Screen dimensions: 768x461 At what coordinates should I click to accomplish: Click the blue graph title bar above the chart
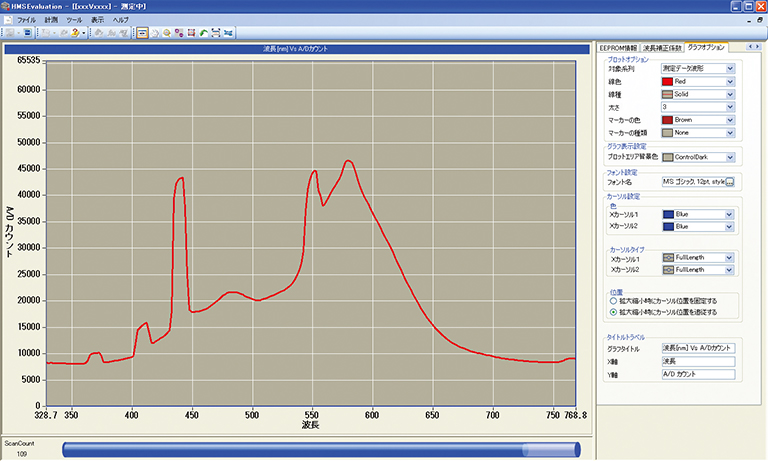pos(297,49)
